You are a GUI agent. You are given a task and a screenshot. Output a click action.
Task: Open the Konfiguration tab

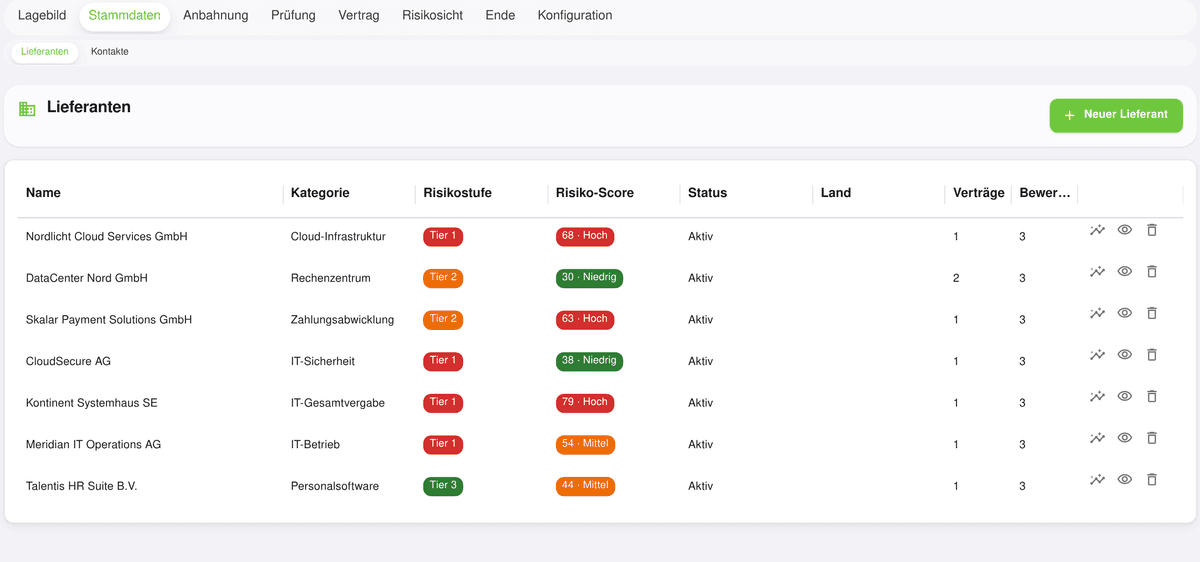(575, 16)
